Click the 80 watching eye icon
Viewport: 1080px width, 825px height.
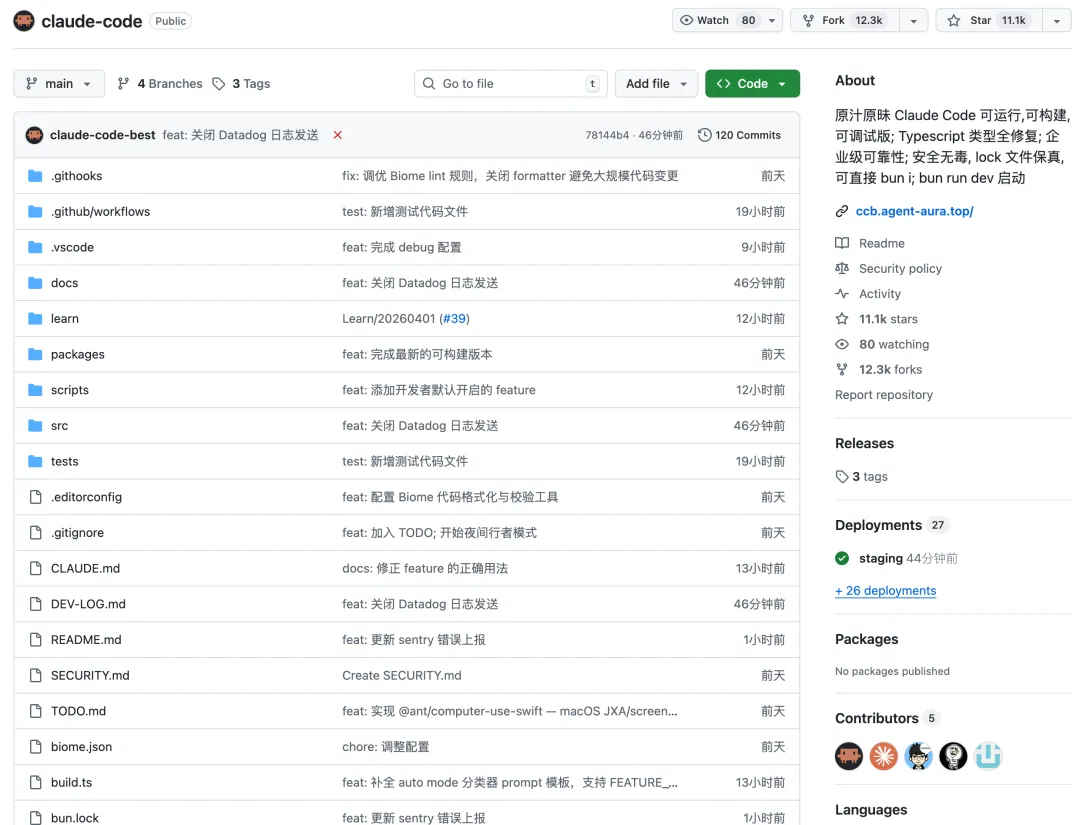(842, 344)
